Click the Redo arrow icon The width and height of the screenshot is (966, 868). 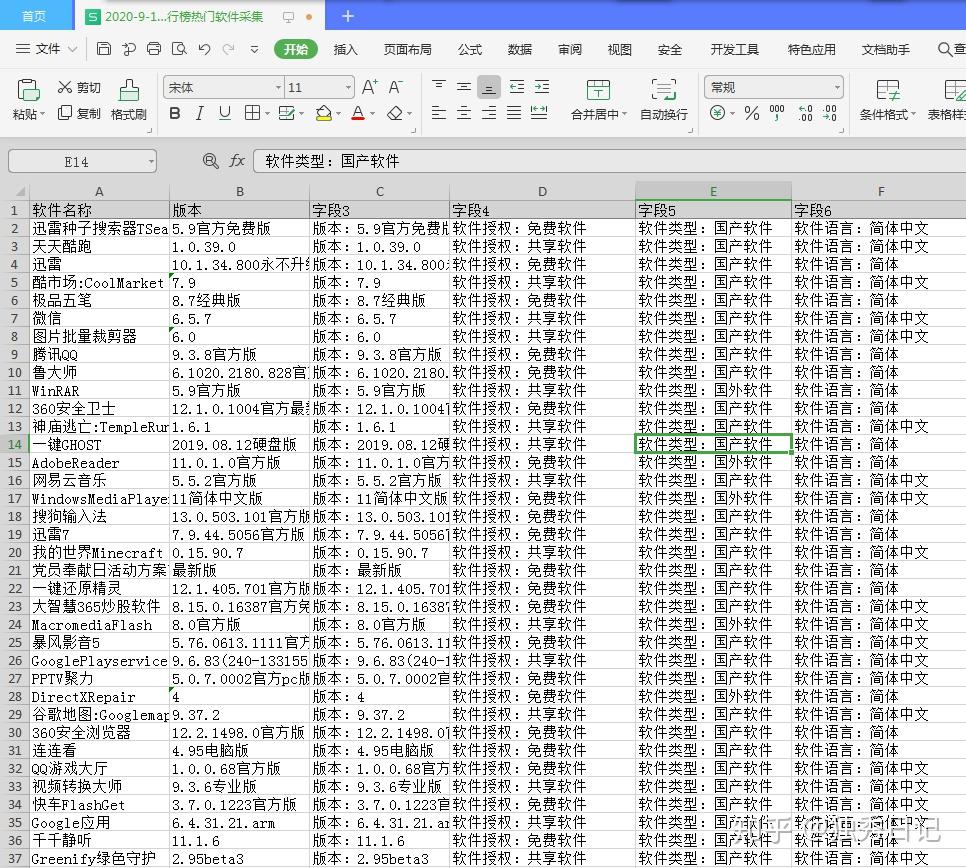[x=229, y=49]
